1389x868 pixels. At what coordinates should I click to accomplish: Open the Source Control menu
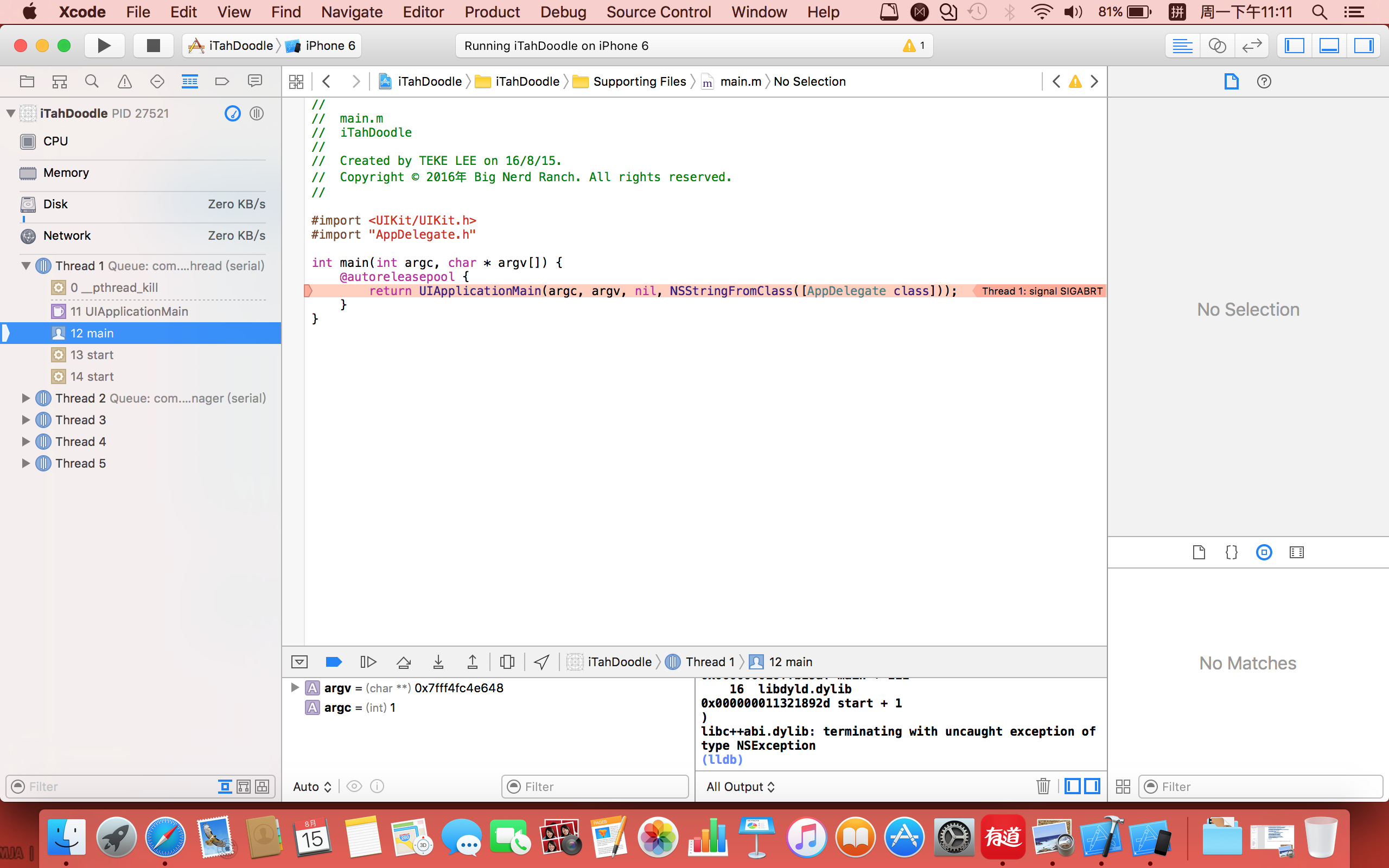tap(658, 12)
